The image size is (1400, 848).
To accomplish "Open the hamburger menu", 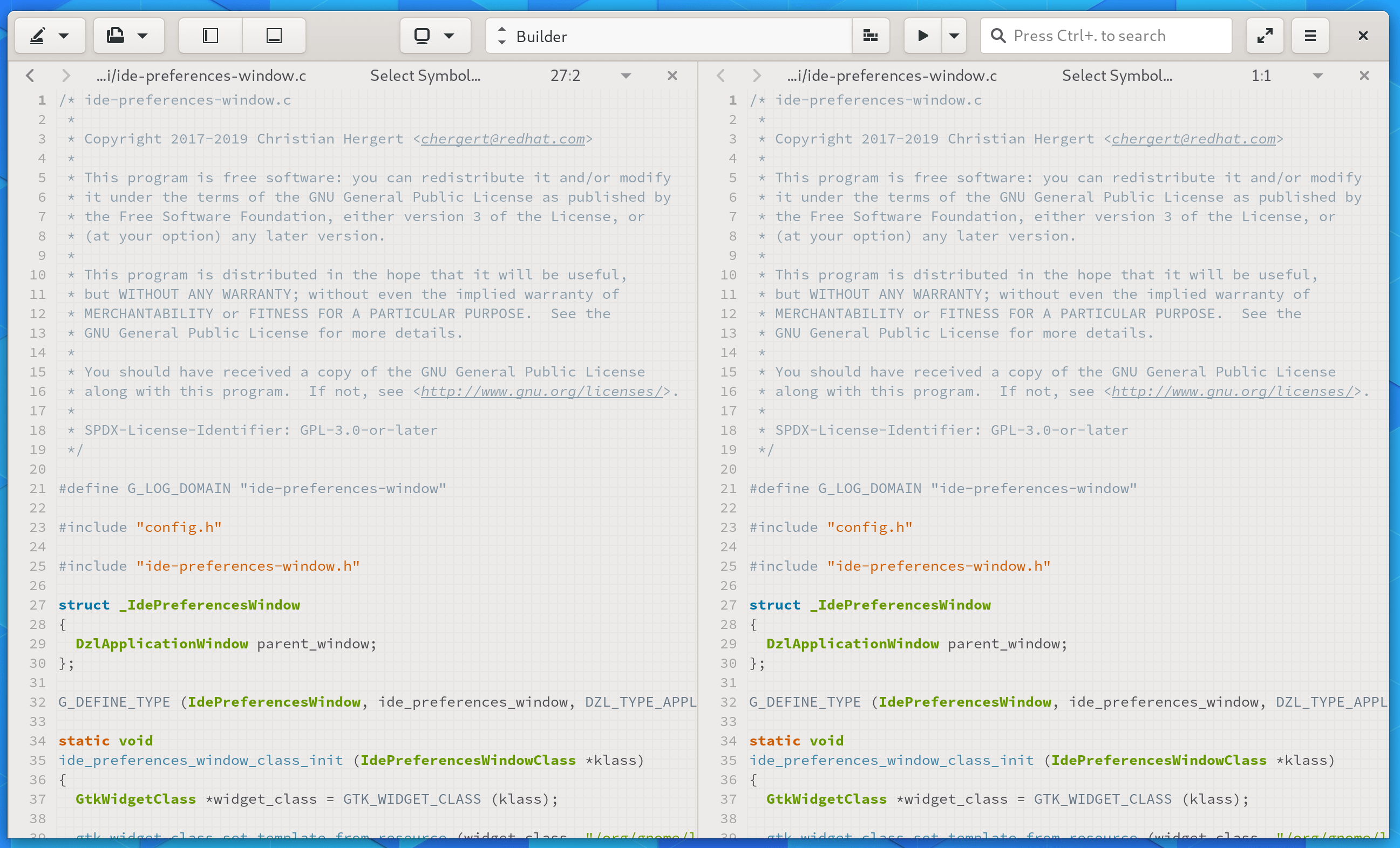I will tap(1310, 35).
